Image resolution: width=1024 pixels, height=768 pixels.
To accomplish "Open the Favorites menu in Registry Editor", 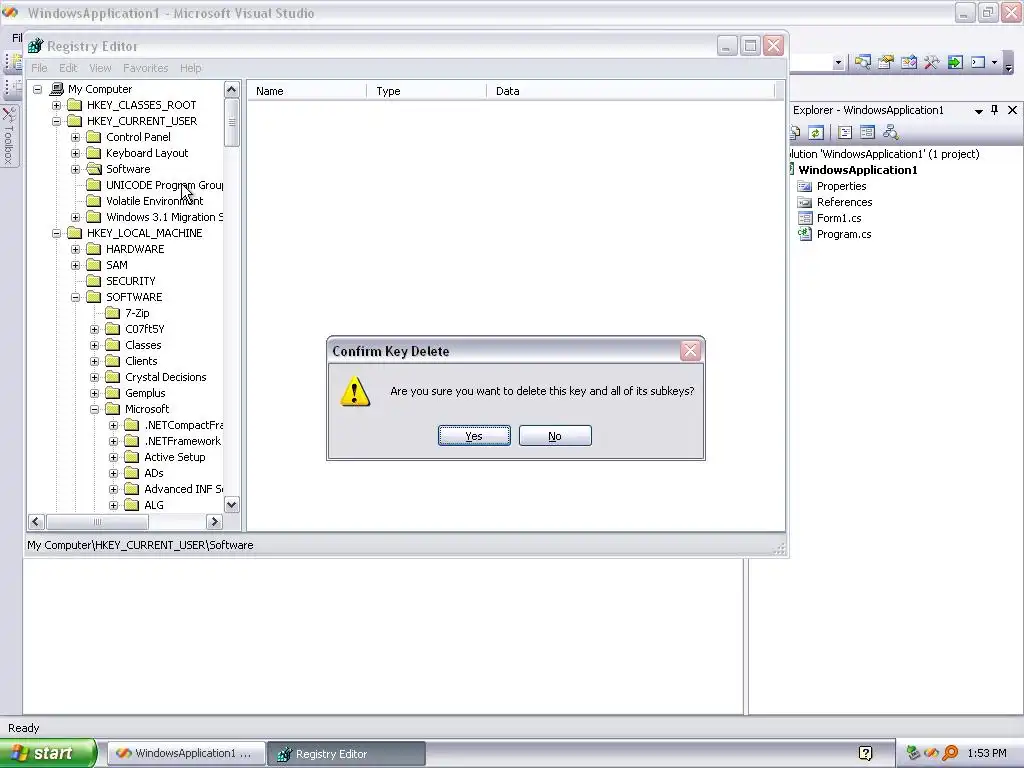I will coord(146,68).
